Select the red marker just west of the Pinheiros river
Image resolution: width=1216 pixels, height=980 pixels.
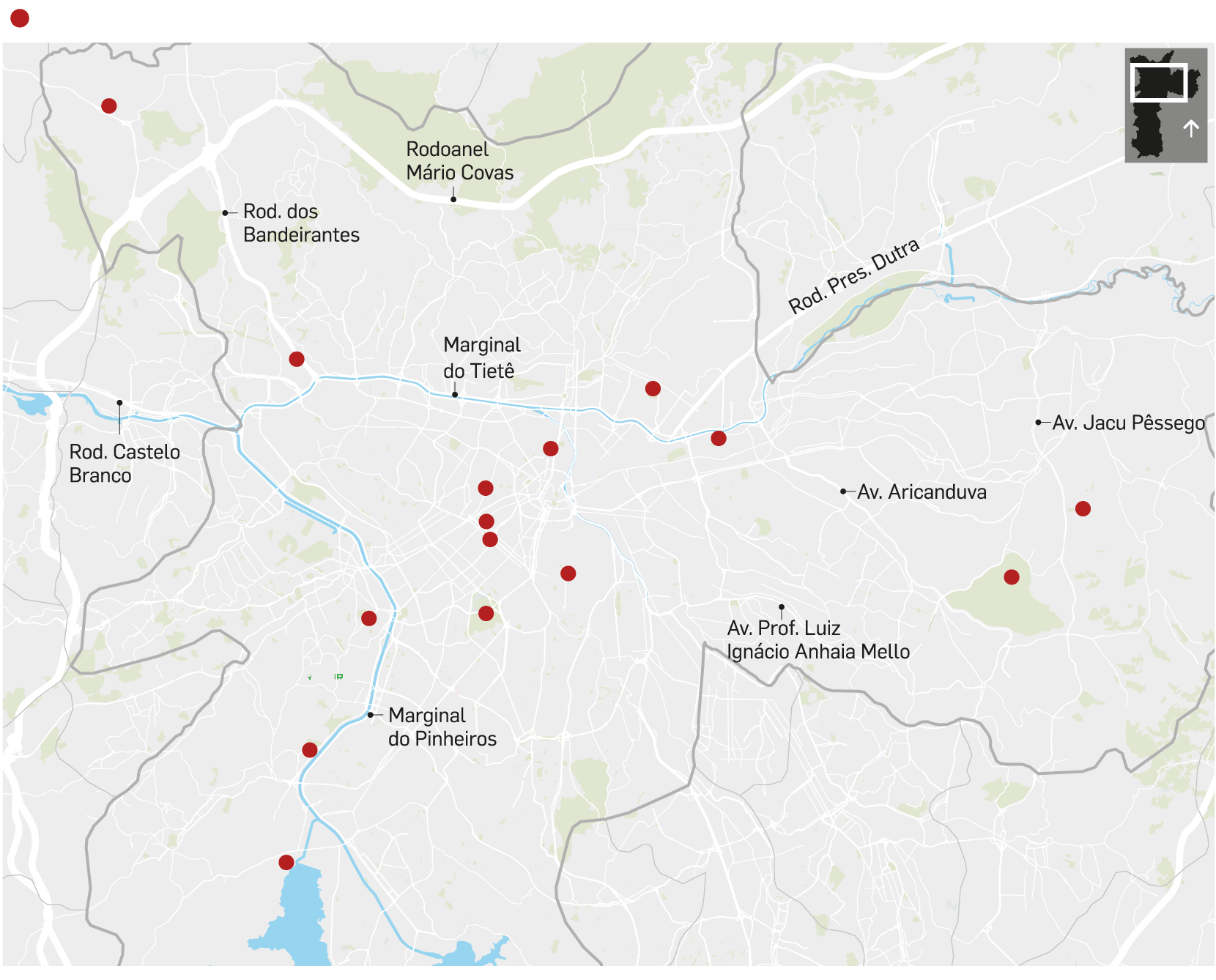tap(369, 618)
